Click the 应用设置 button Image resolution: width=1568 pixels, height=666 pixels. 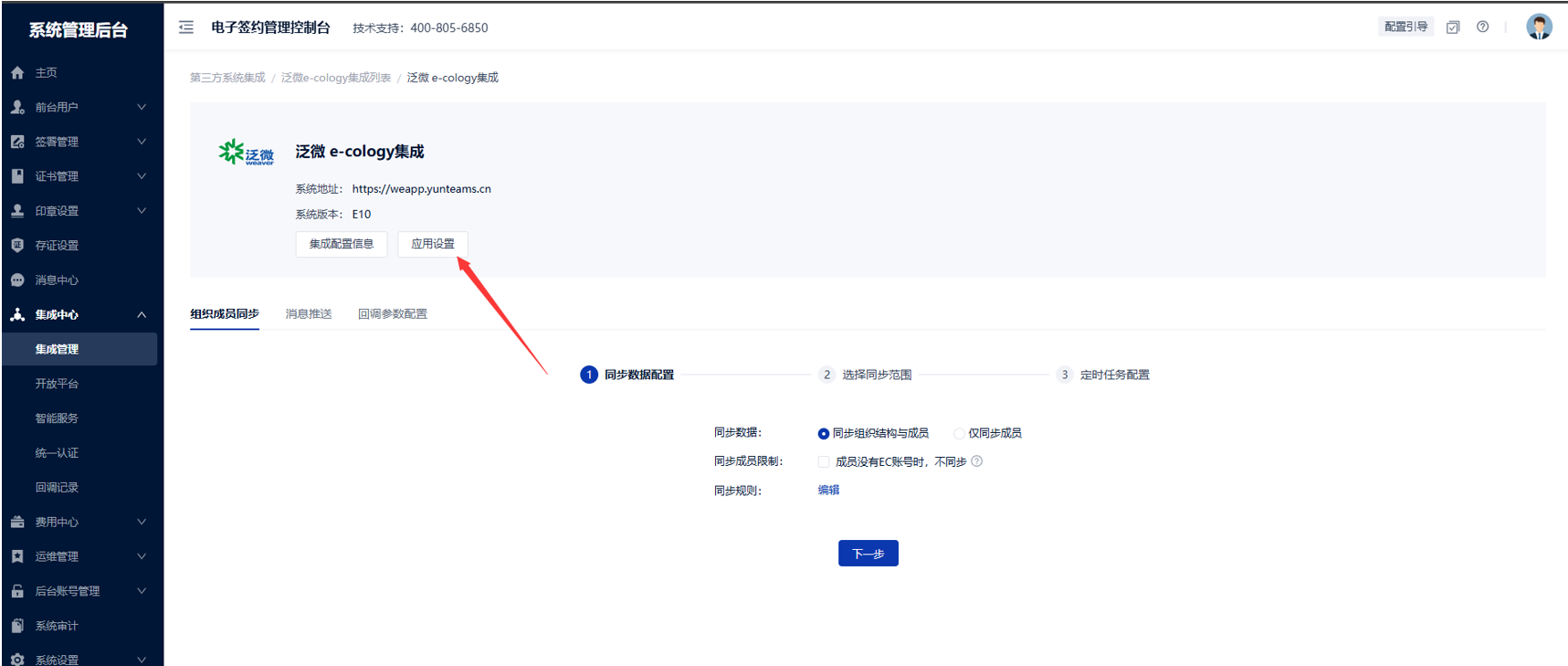click(x=433, y=244)
